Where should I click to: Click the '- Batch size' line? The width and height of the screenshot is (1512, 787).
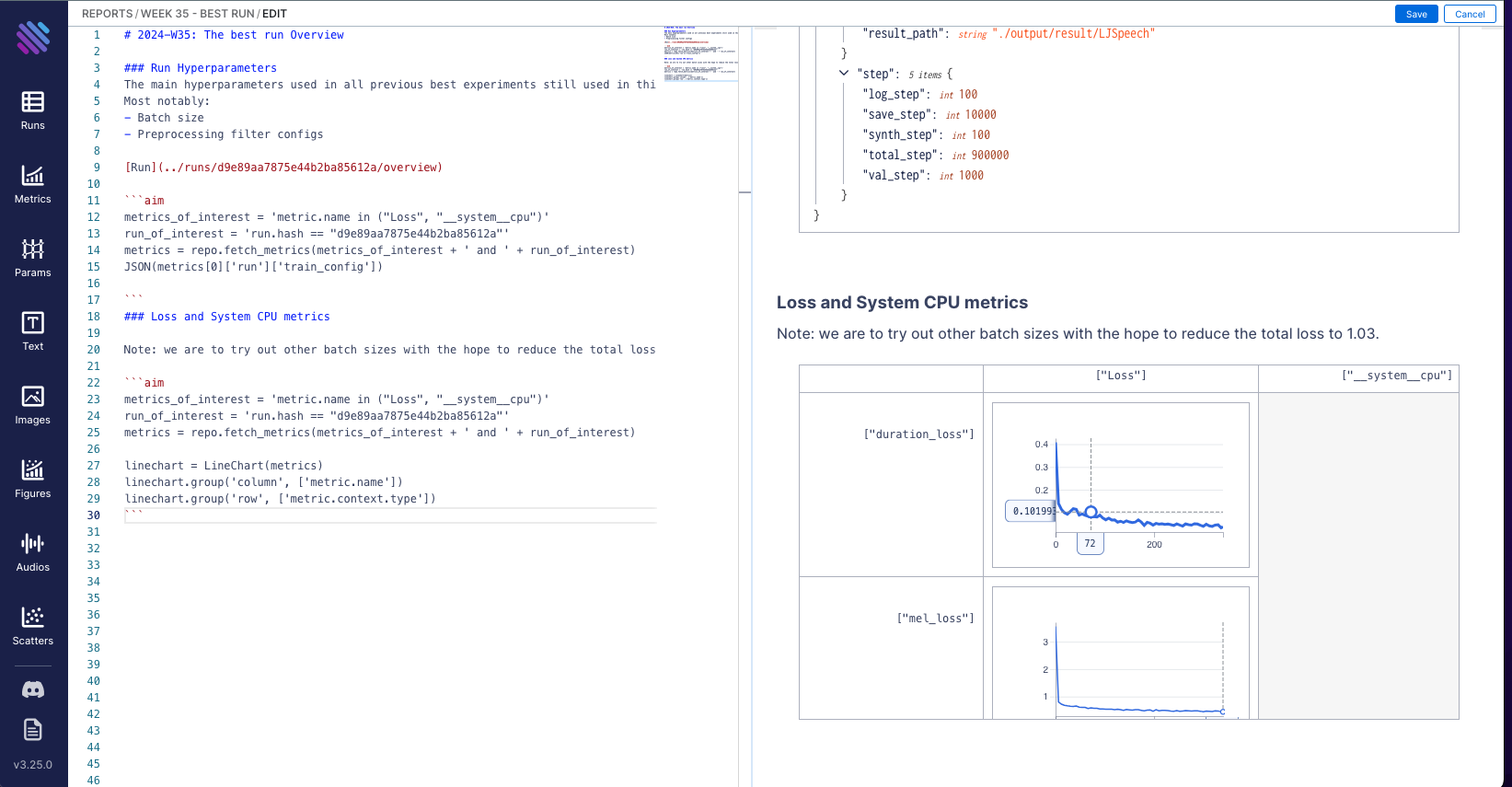[164, 118]
